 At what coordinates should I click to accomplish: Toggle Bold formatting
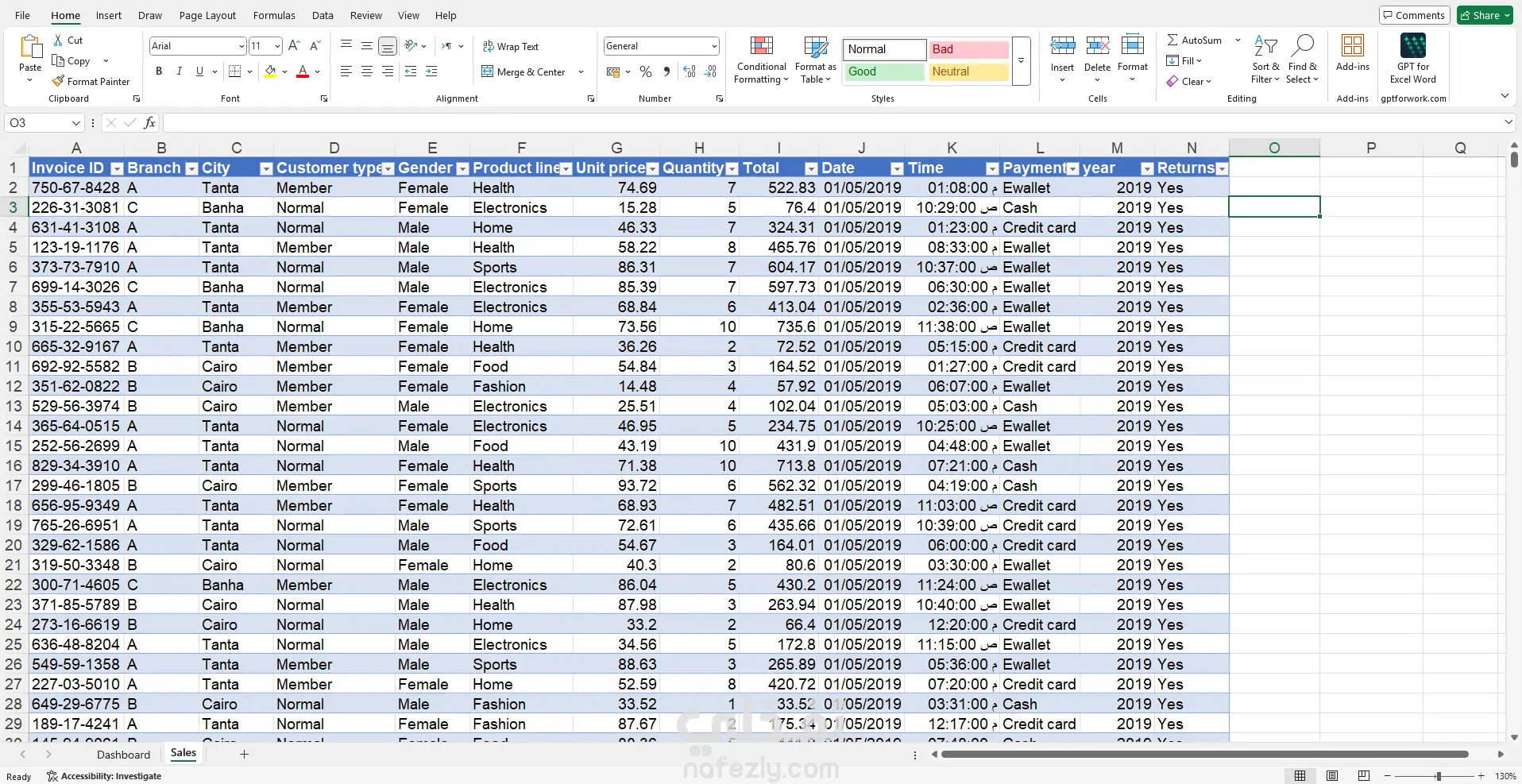pos(159,71)
